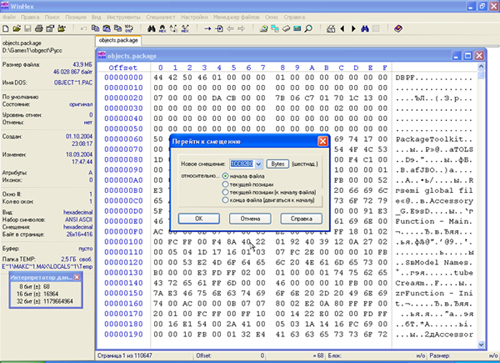The image size is (500, 363).
Task: Click the 'OBJECT~1.PAC' DOS name value
Action: [73, 82]
